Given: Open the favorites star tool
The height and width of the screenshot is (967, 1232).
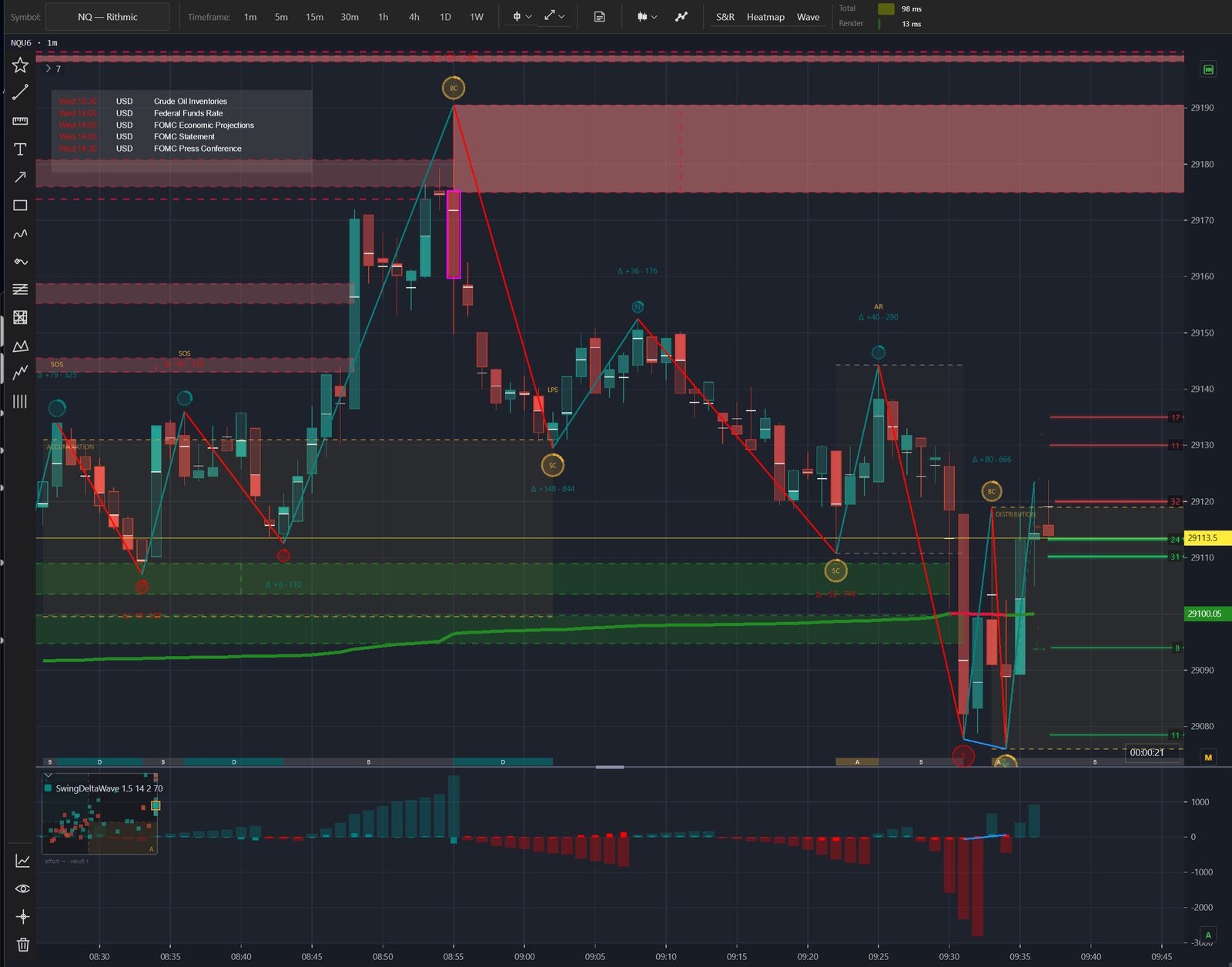Looking at the screenshot, I should [20, 65].
